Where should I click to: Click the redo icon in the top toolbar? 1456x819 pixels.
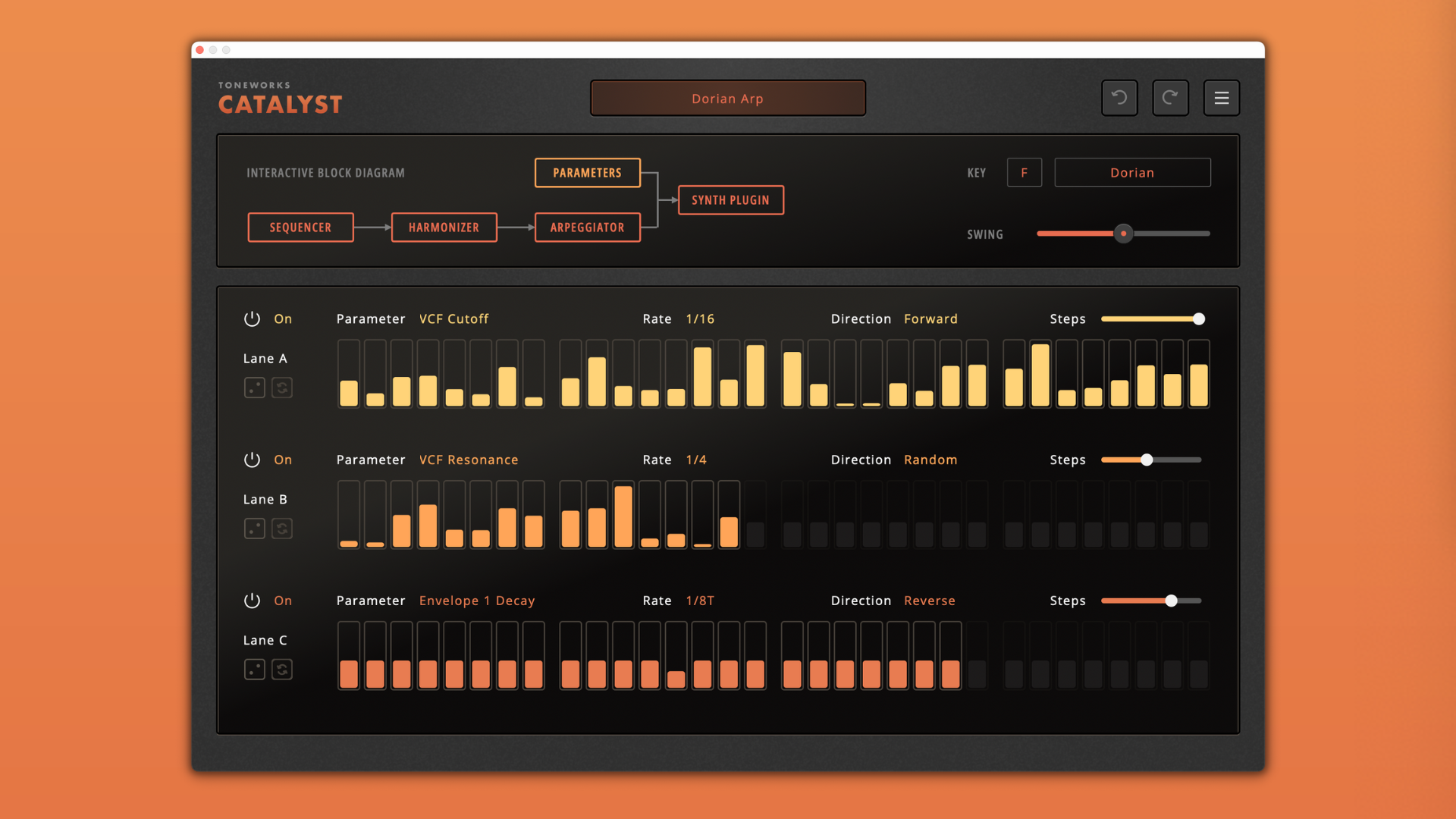click(1170, 98)
